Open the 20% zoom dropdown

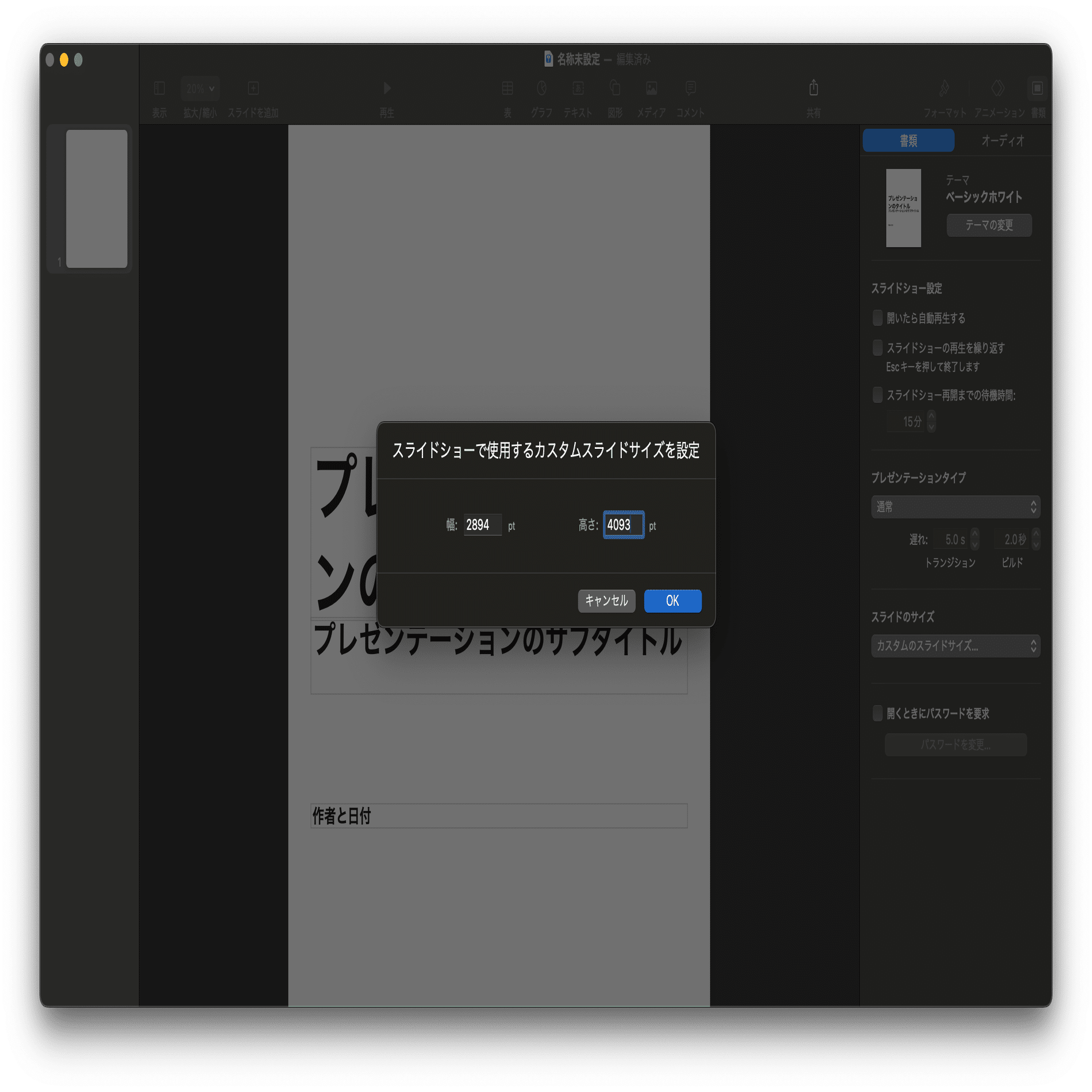click(x=199, y=88)
